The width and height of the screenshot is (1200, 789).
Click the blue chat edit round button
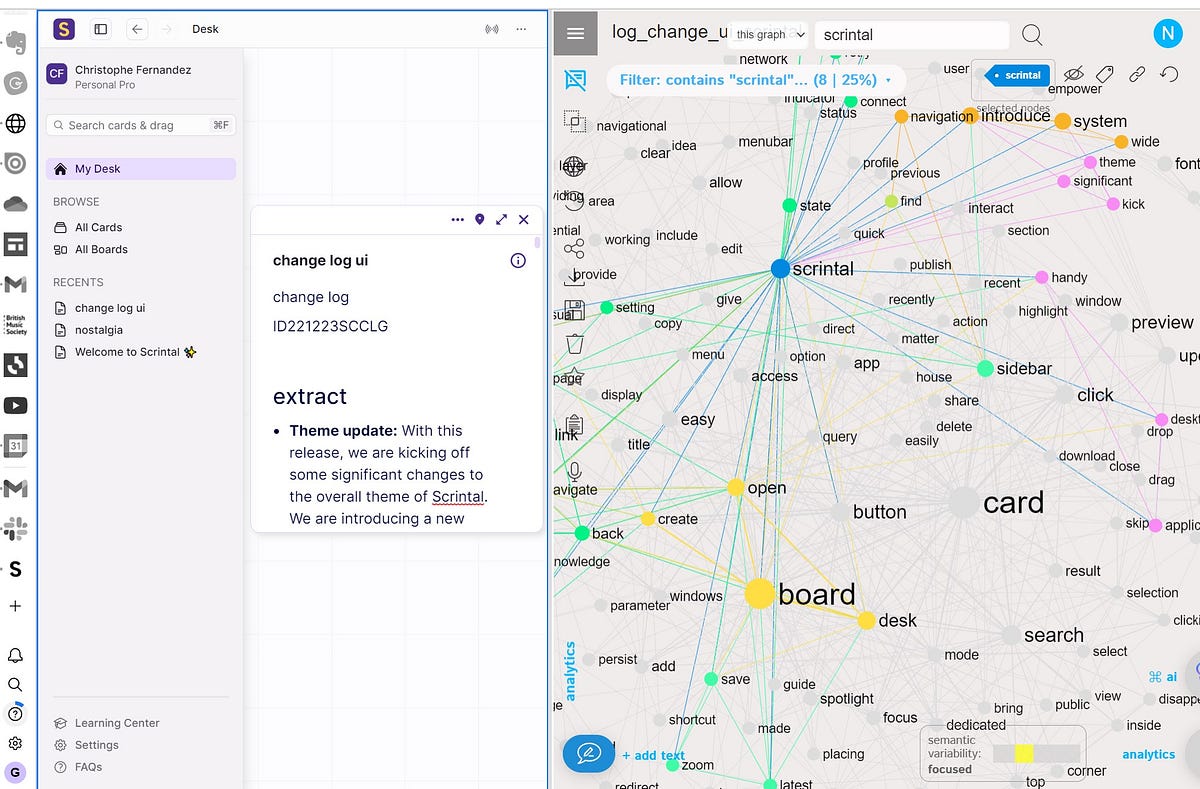coord(589,753)
